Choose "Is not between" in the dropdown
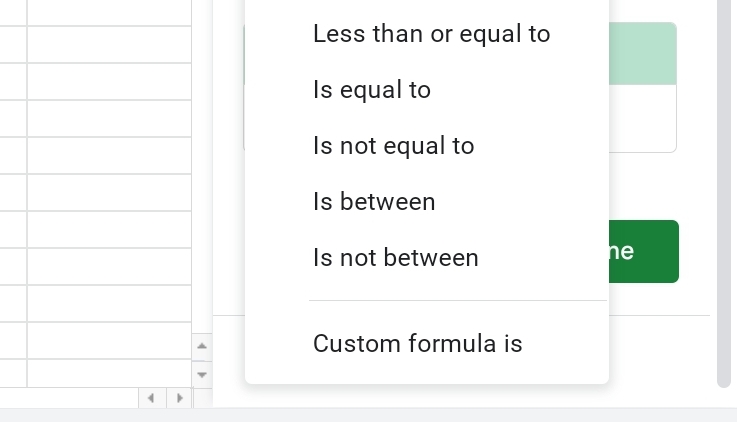 coord(395,258)
